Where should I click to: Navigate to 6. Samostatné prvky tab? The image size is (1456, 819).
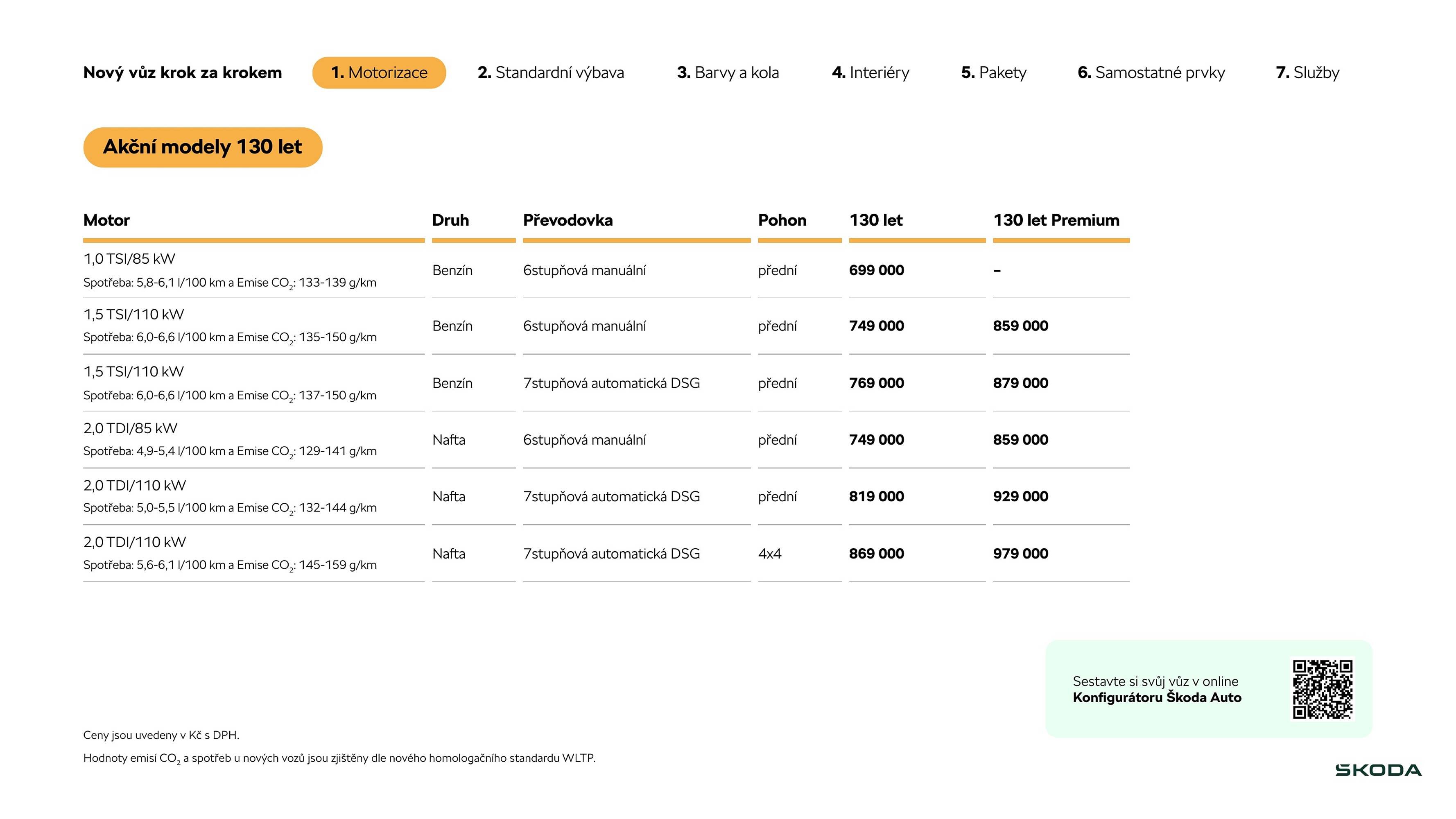point(1151,72)
